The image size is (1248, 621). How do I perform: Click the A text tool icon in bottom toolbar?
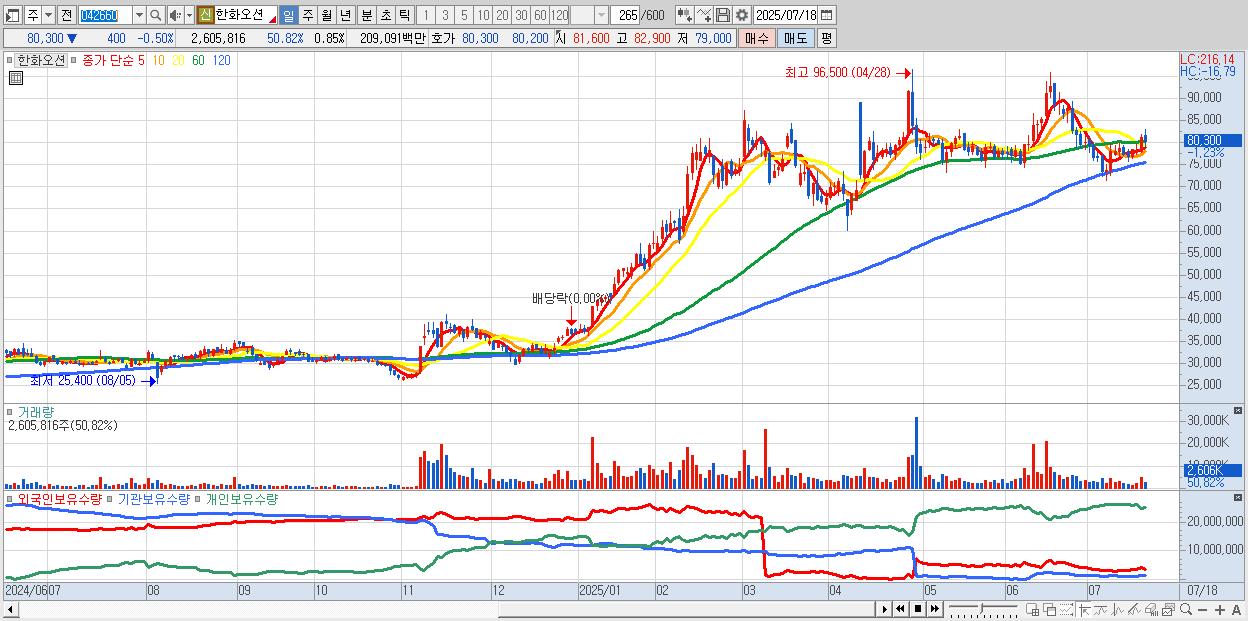[1237, 610]
